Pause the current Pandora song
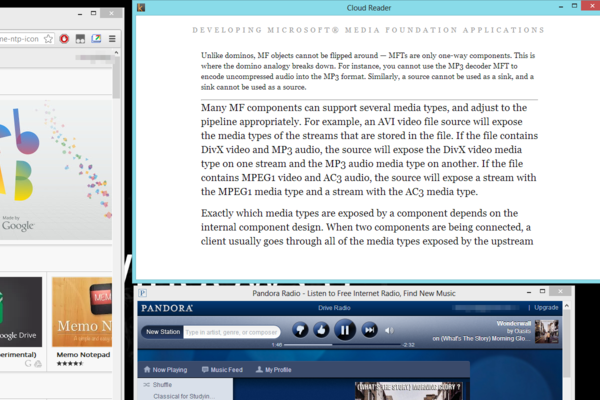The height and width of the screenshot is (400, 600). (345, 330)
